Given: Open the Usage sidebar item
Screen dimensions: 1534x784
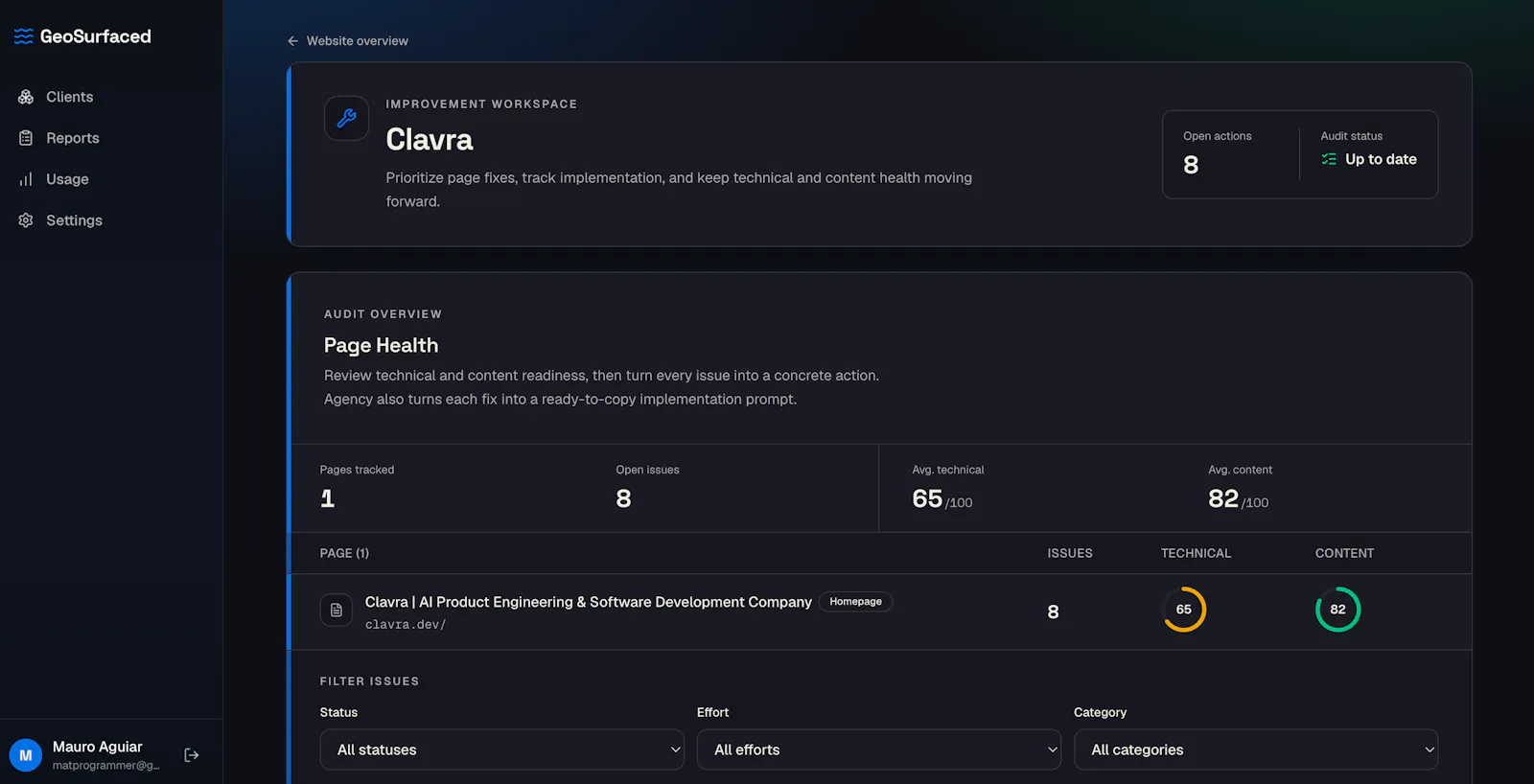Looking at the screenshot, I should pyautogui.click(x=67, y=179).
